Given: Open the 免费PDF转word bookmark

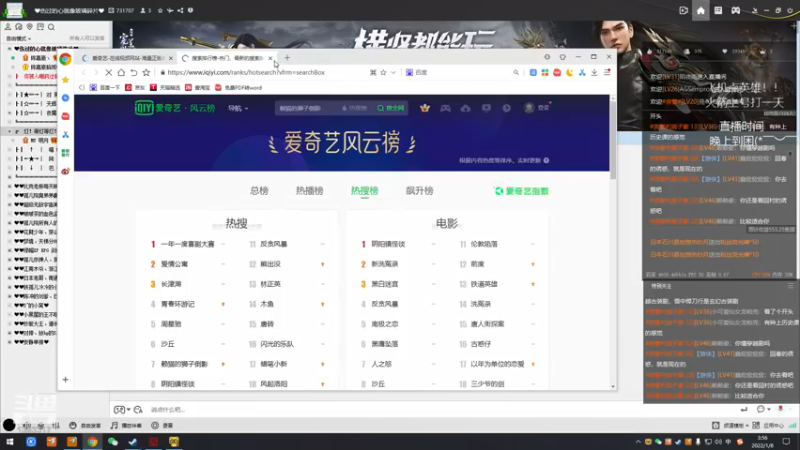Looking at the screenshot, I should point(238,88).
